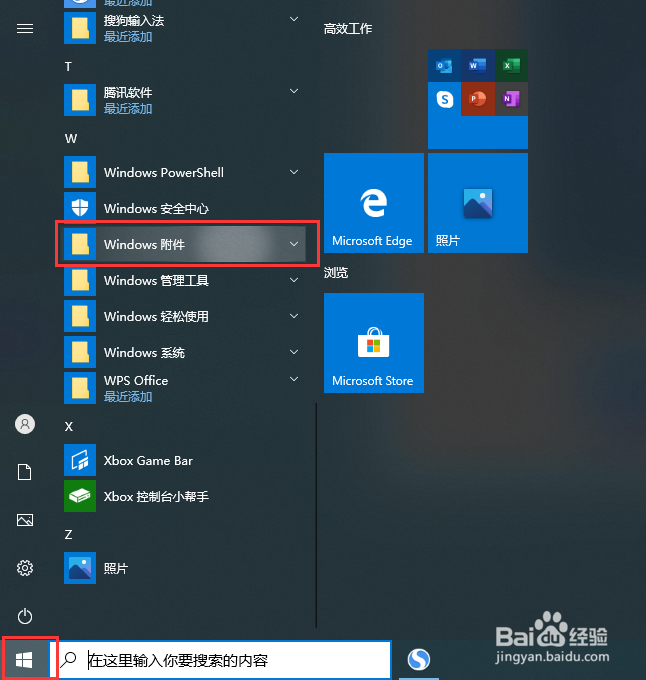Open the Microsoft Store tile
This screenshot has width=646, height=680.
tap(374, 343)
